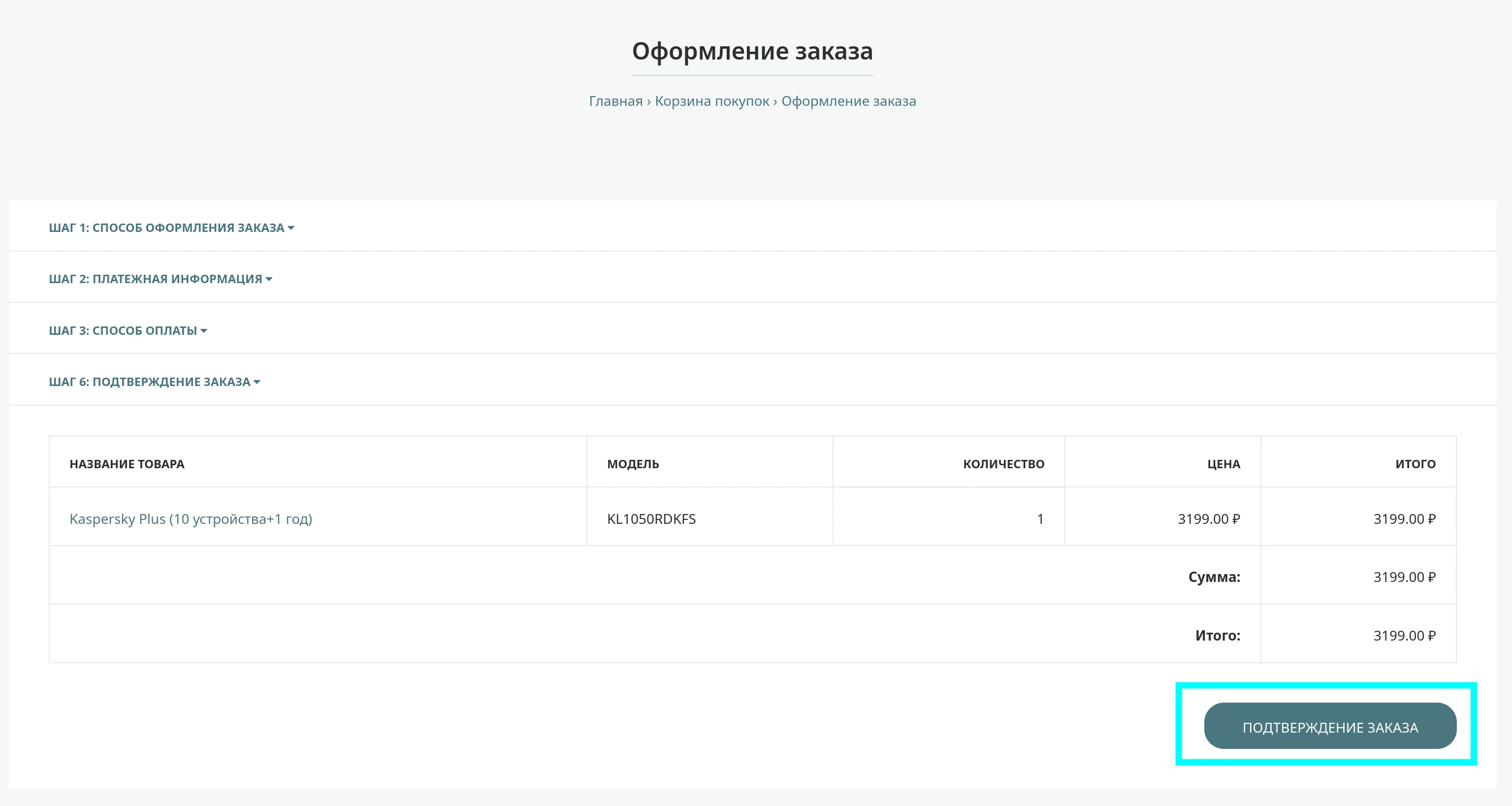Open Корзина покупок breadcrumb link
Image resolution: width=1512 pixels, height=806 pixels.
click(x=711, y=101)
